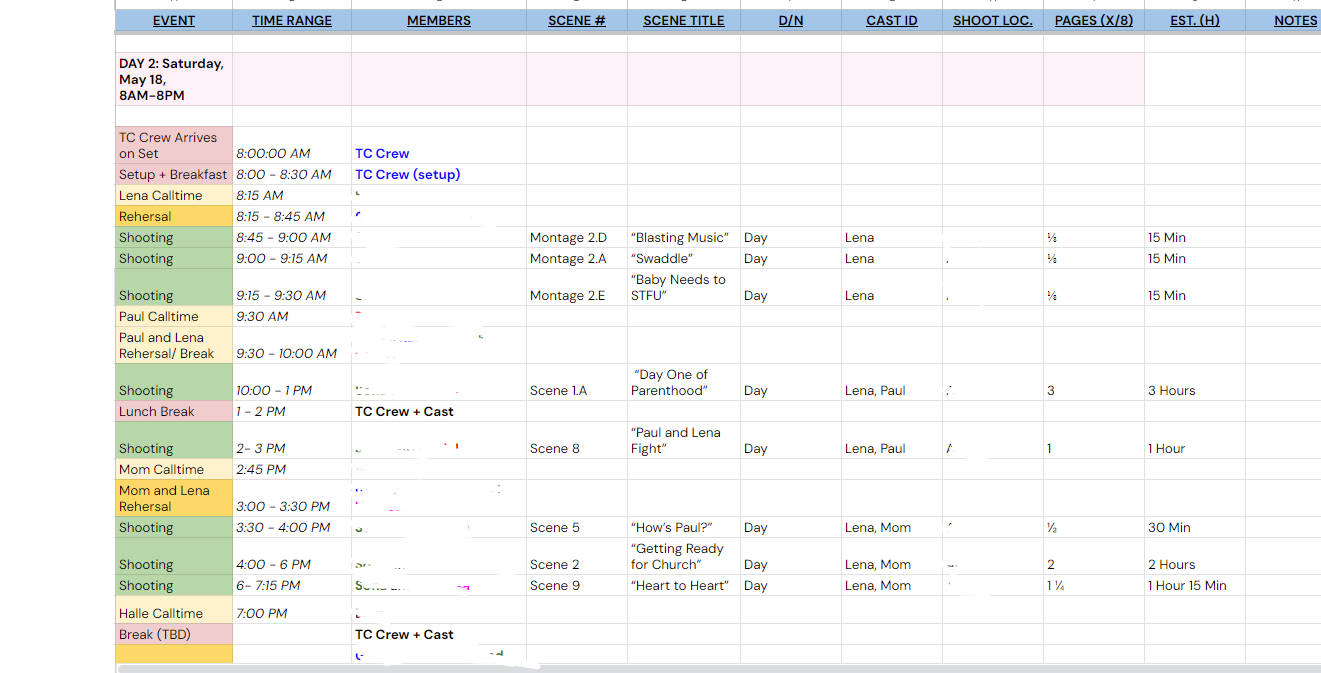This screenshot has height=673, width=1321.
Task: Click the 'Break (TBD)' event cell
Action: (x=174, y=634)
